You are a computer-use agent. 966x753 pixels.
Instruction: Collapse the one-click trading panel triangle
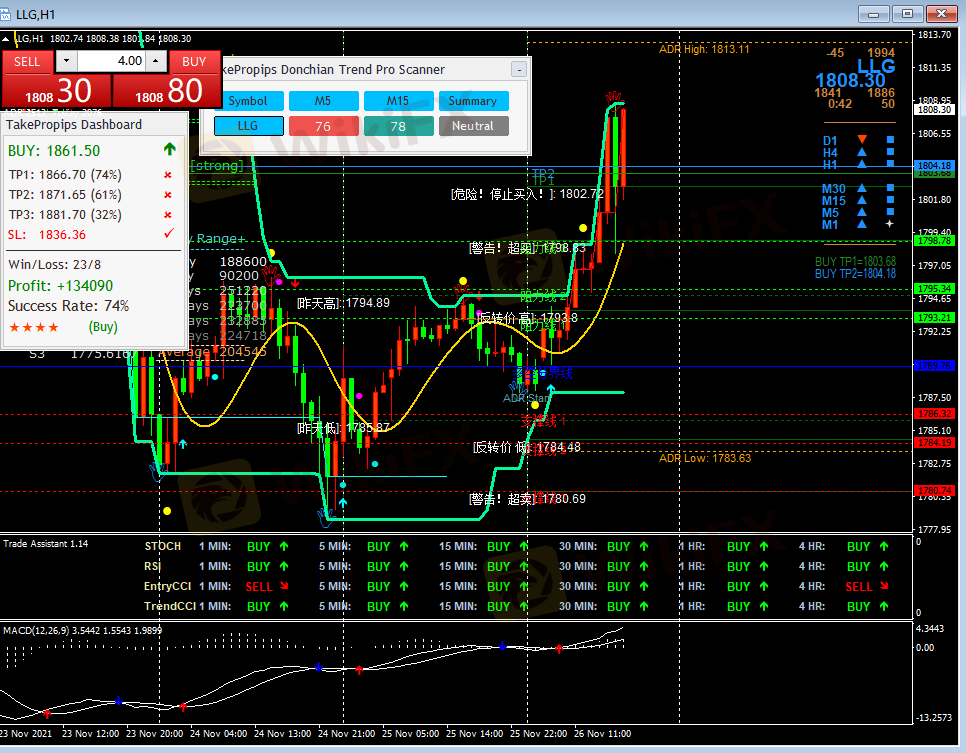tap(8, 39)
